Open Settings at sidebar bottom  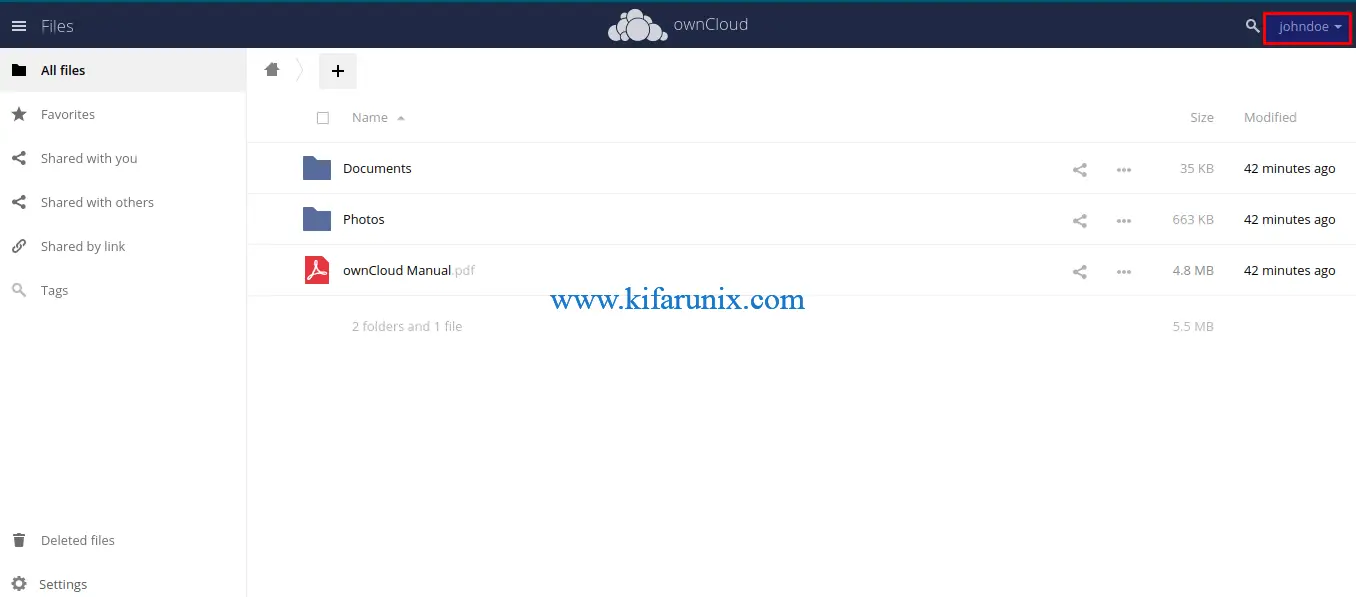123,584
